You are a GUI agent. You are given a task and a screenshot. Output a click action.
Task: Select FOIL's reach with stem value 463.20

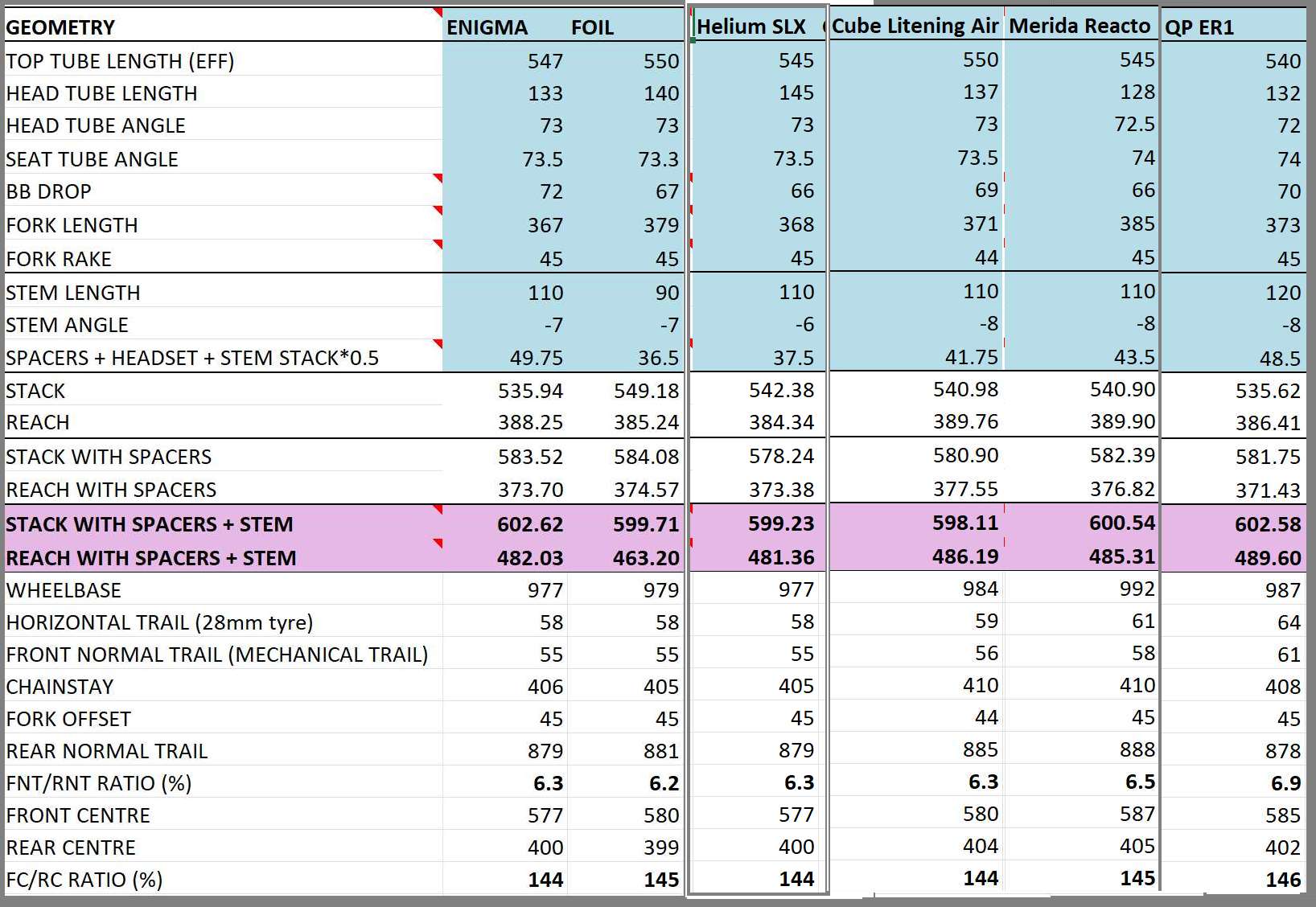[x=646, y=557]
